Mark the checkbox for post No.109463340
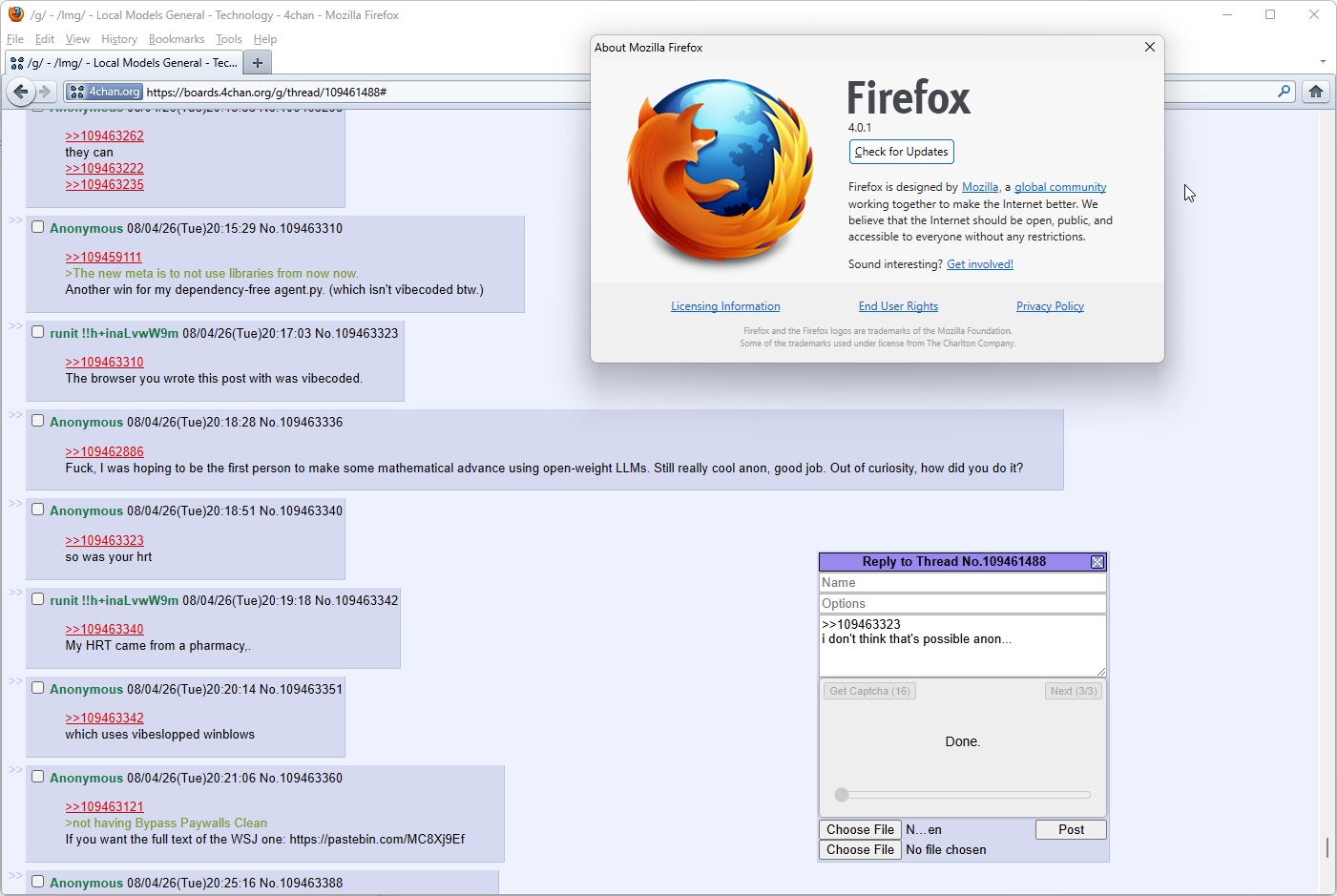 point(38,510)
